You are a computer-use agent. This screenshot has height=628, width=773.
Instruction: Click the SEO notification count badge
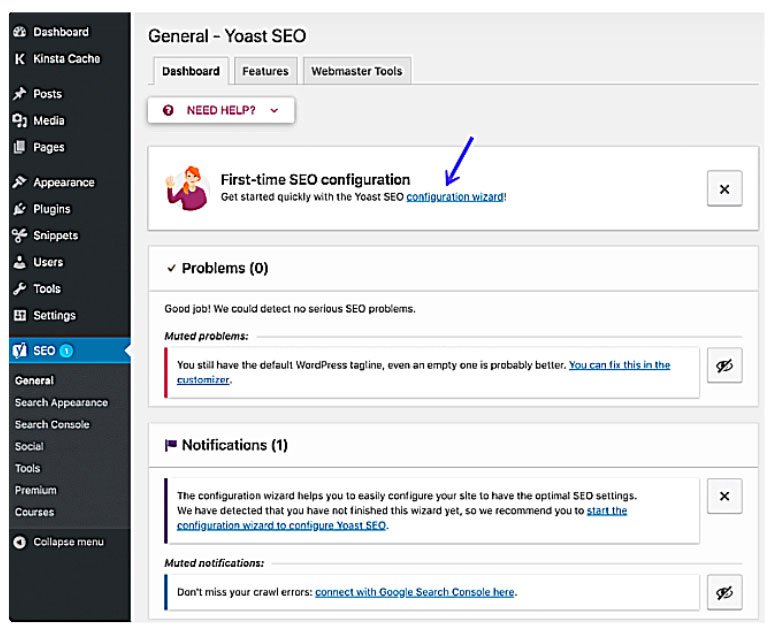point(66,350)
